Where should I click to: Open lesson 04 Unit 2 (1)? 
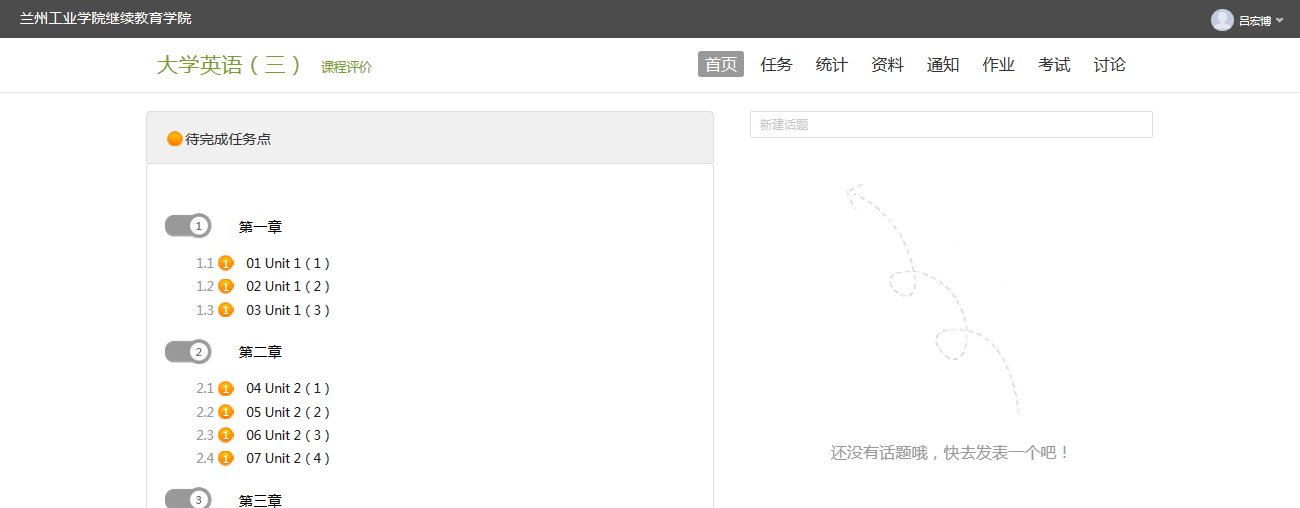click(288, 389)
